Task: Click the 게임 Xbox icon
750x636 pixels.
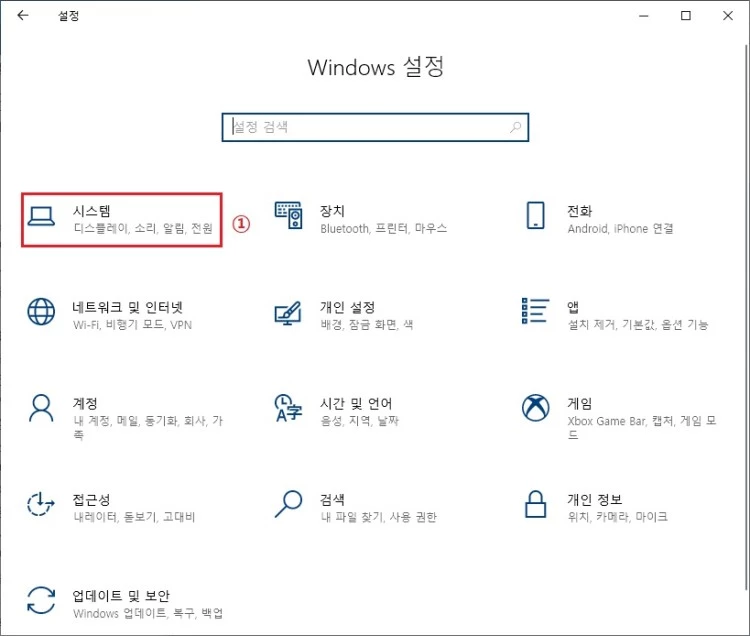Action: (535, 408)
